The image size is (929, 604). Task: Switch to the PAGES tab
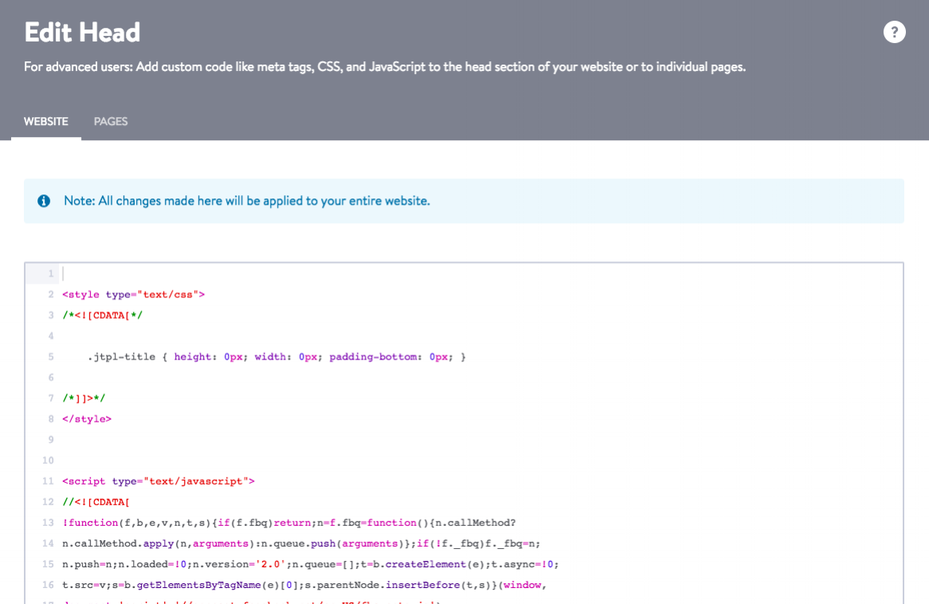click(x=111, y=122)
